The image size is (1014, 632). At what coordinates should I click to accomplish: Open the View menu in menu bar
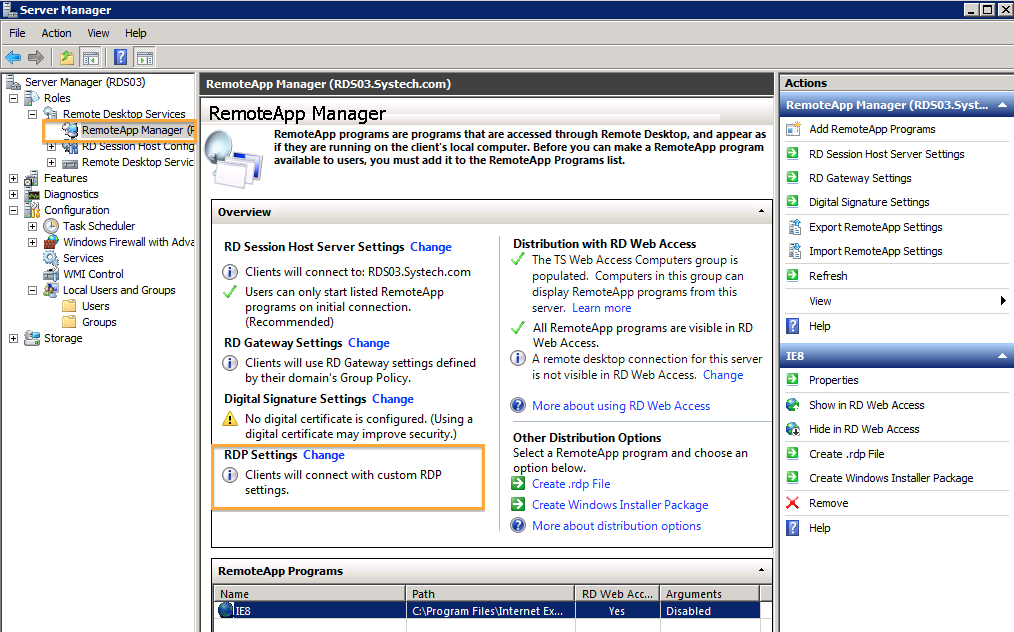pos(98,33)
